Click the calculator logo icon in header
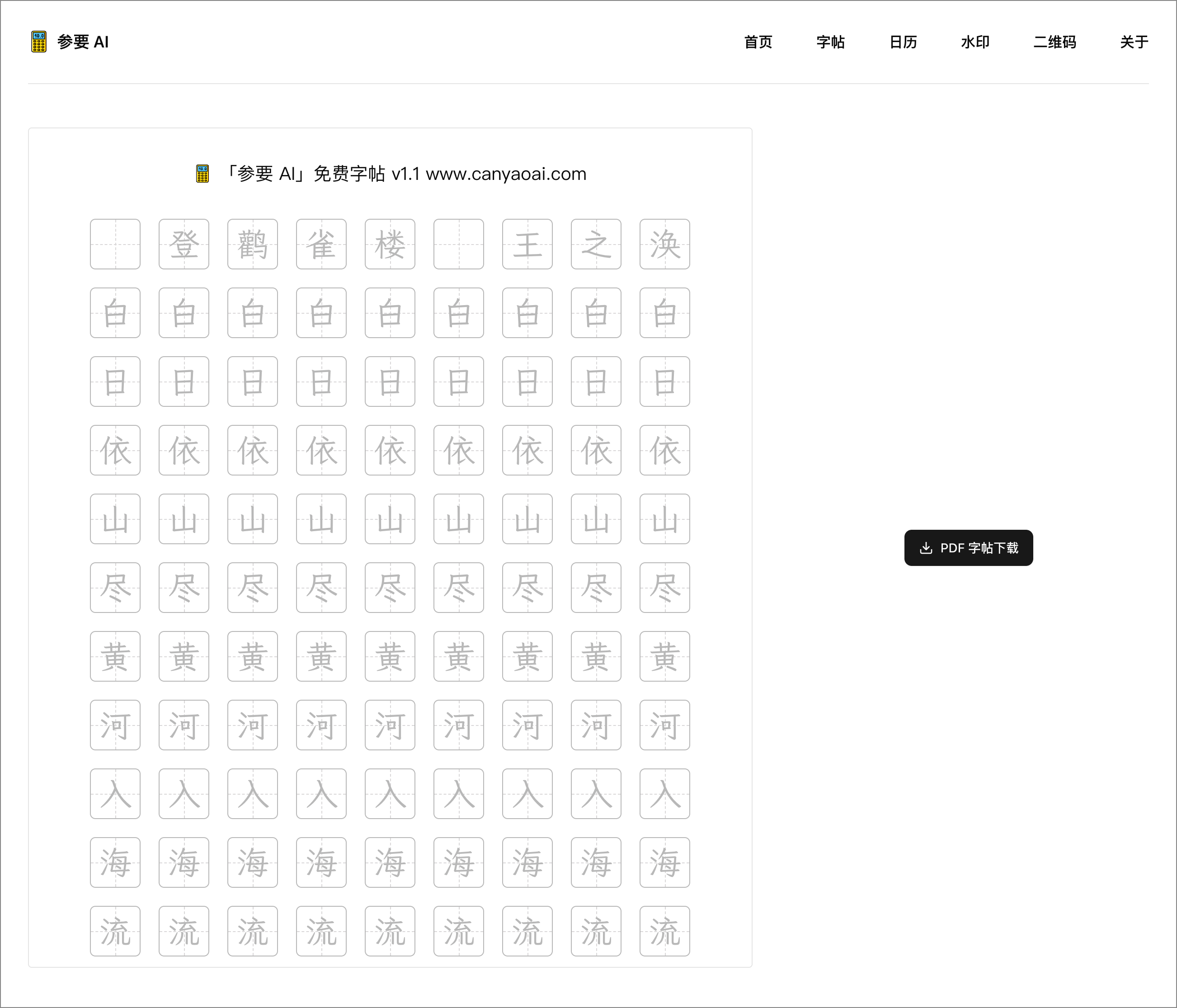Image resolution: width=1177 pixels, height=1008 pixels. click(x=38, y=42)
